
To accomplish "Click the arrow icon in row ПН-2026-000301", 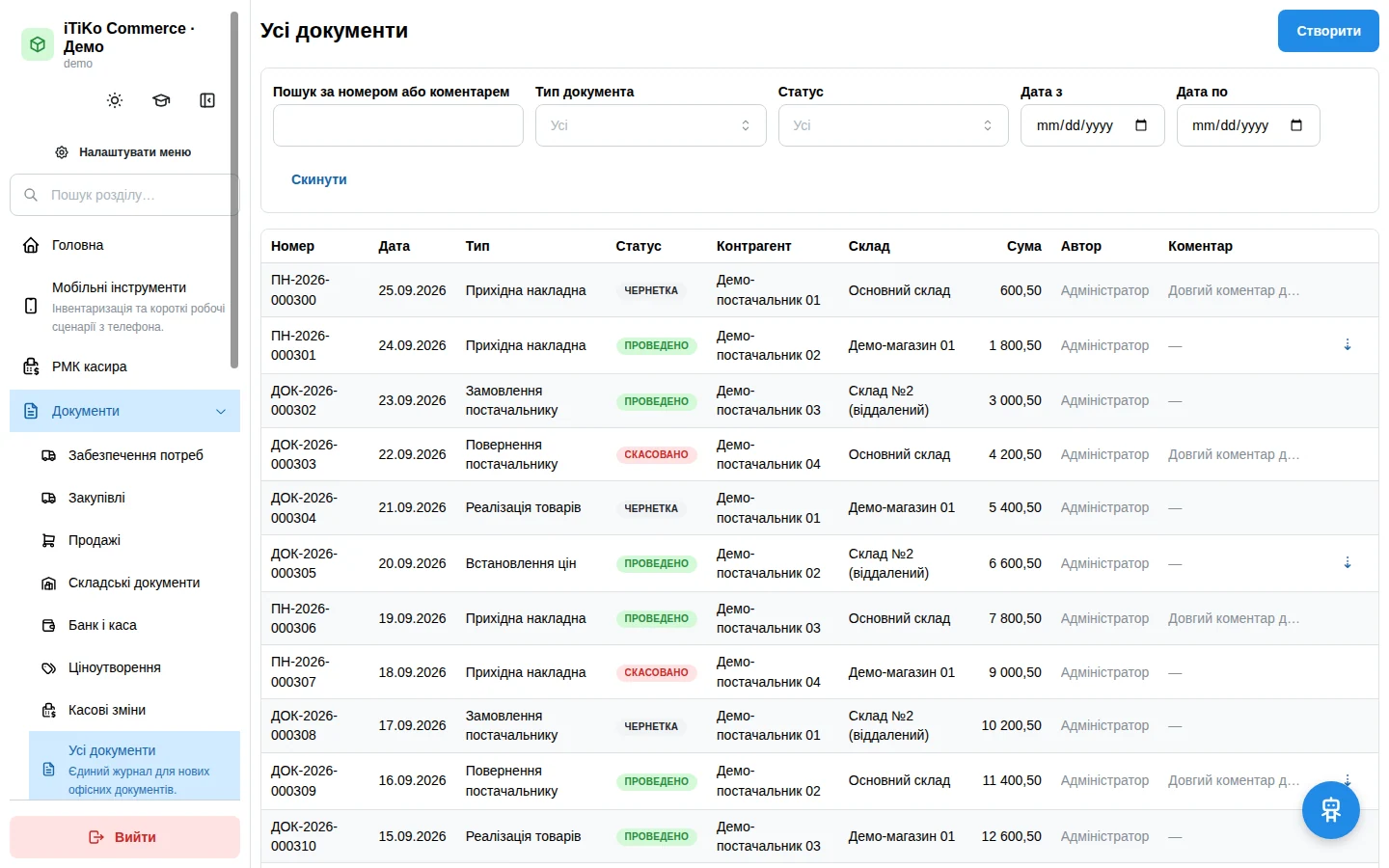I will (x=1348, y=345).
